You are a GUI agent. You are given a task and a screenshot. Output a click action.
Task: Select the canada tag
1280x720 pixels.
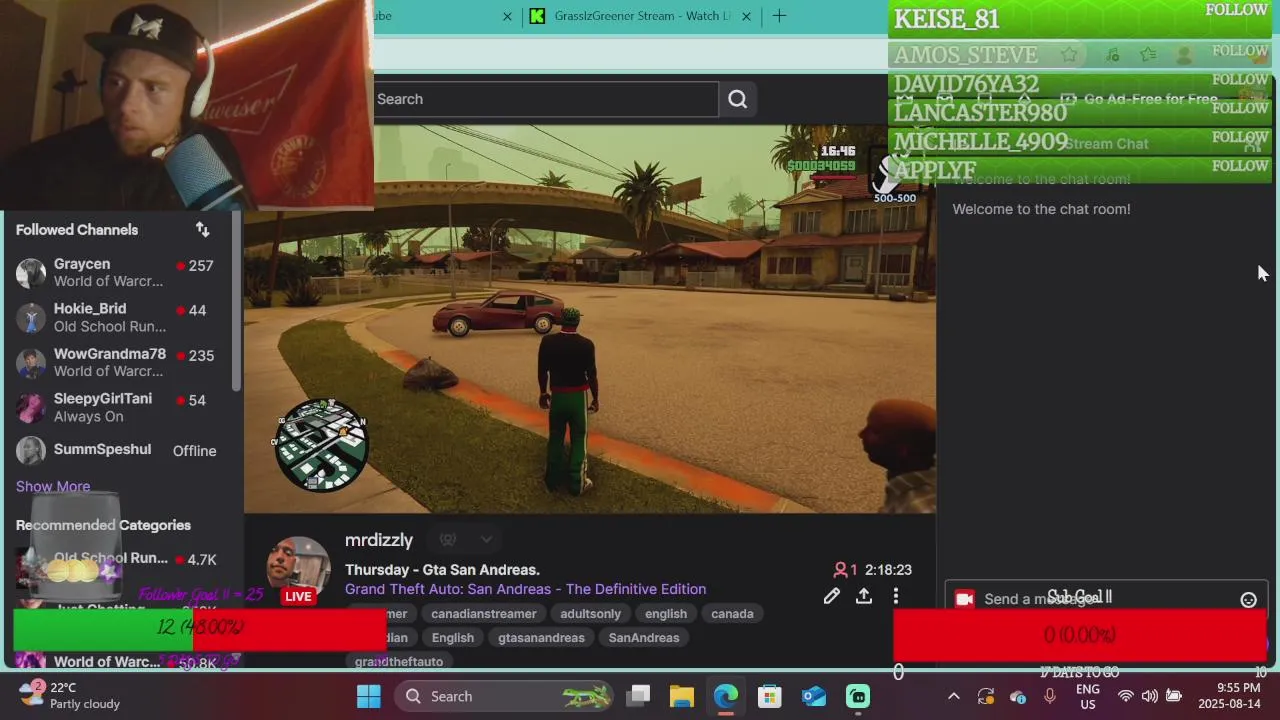pyautogui.click(x=732, y=614)
